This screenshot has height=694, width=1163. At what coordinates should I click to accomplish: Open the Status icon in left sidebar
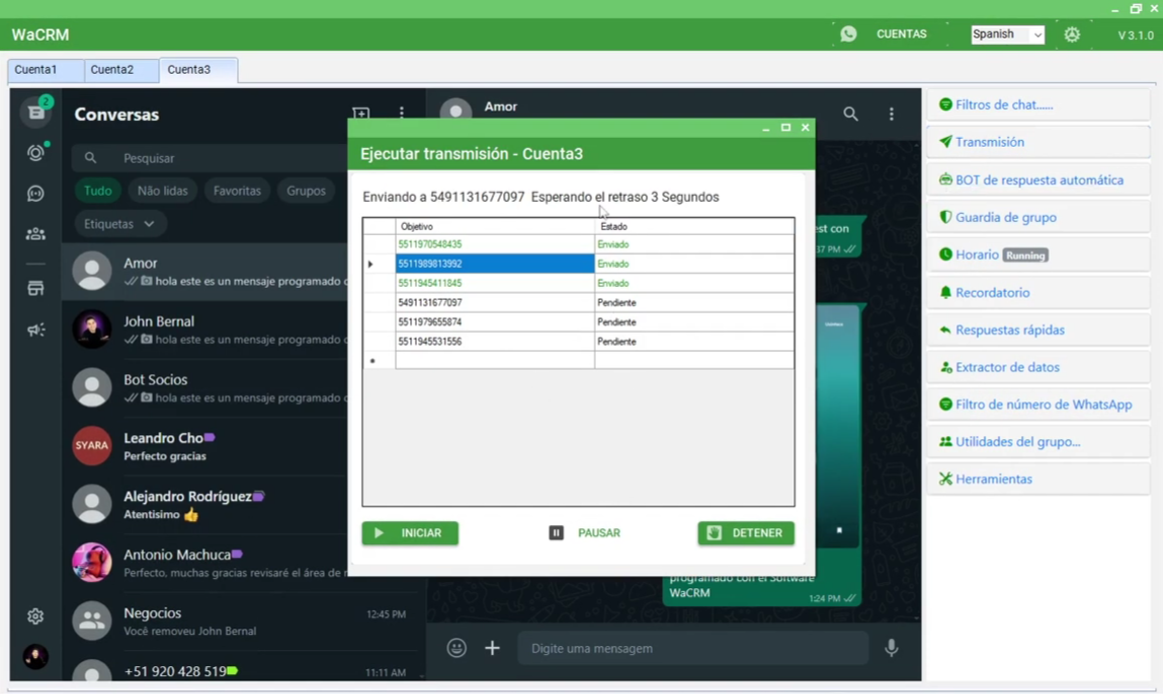36,152
